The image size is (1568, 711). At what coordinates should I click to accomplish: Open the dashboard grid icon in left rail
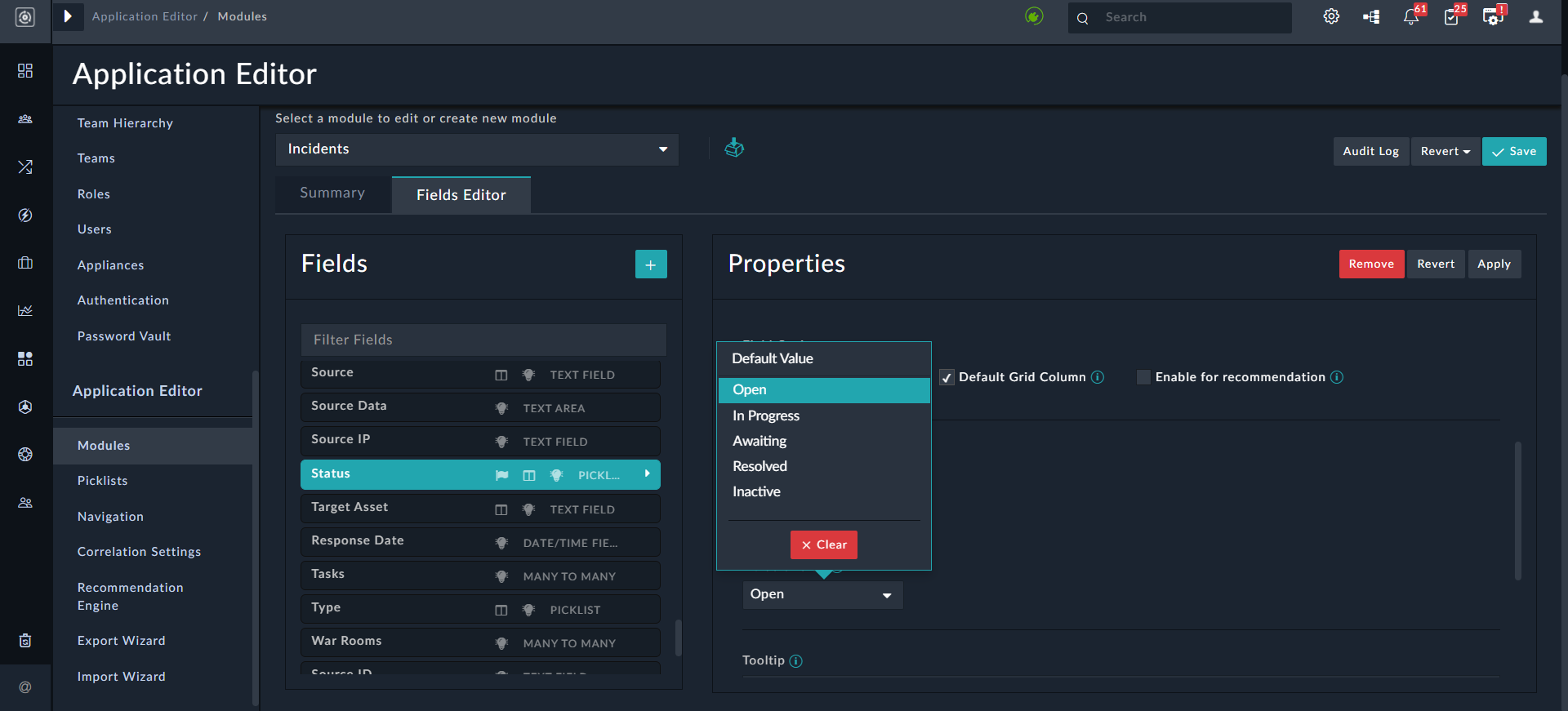coord(25,71)
